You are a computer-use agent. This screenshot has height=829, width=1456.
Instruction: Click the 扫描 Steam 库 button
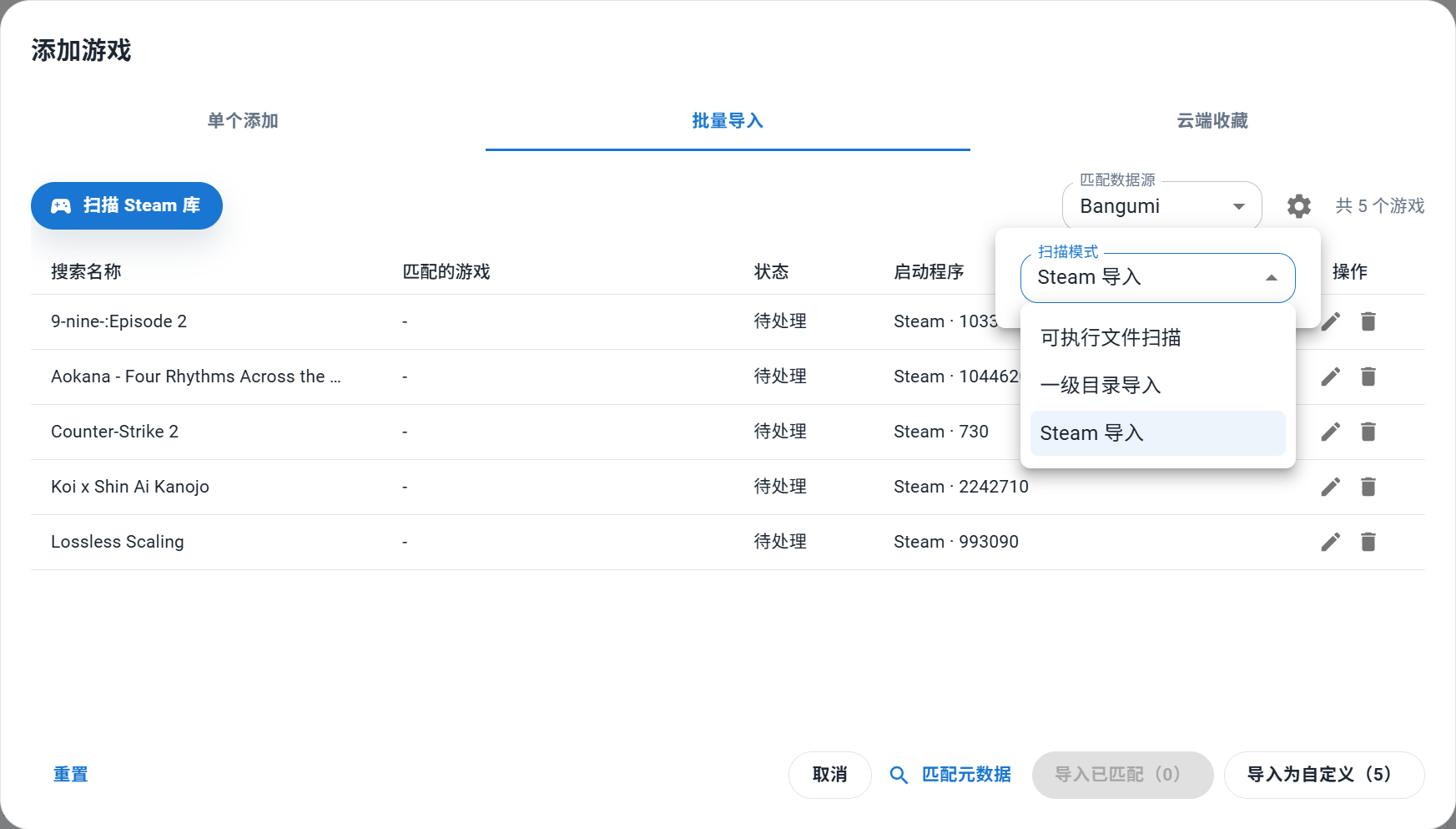pyautogui.click(x=127, y=205)
